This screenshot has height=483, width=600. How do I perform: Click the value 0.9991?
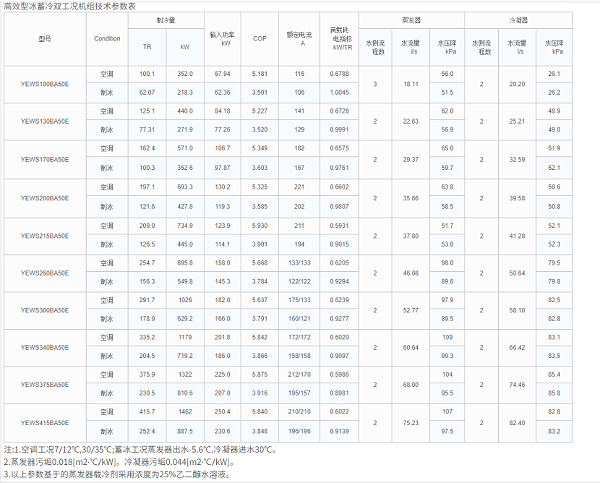pyautogui.click(x=339, y=129)
